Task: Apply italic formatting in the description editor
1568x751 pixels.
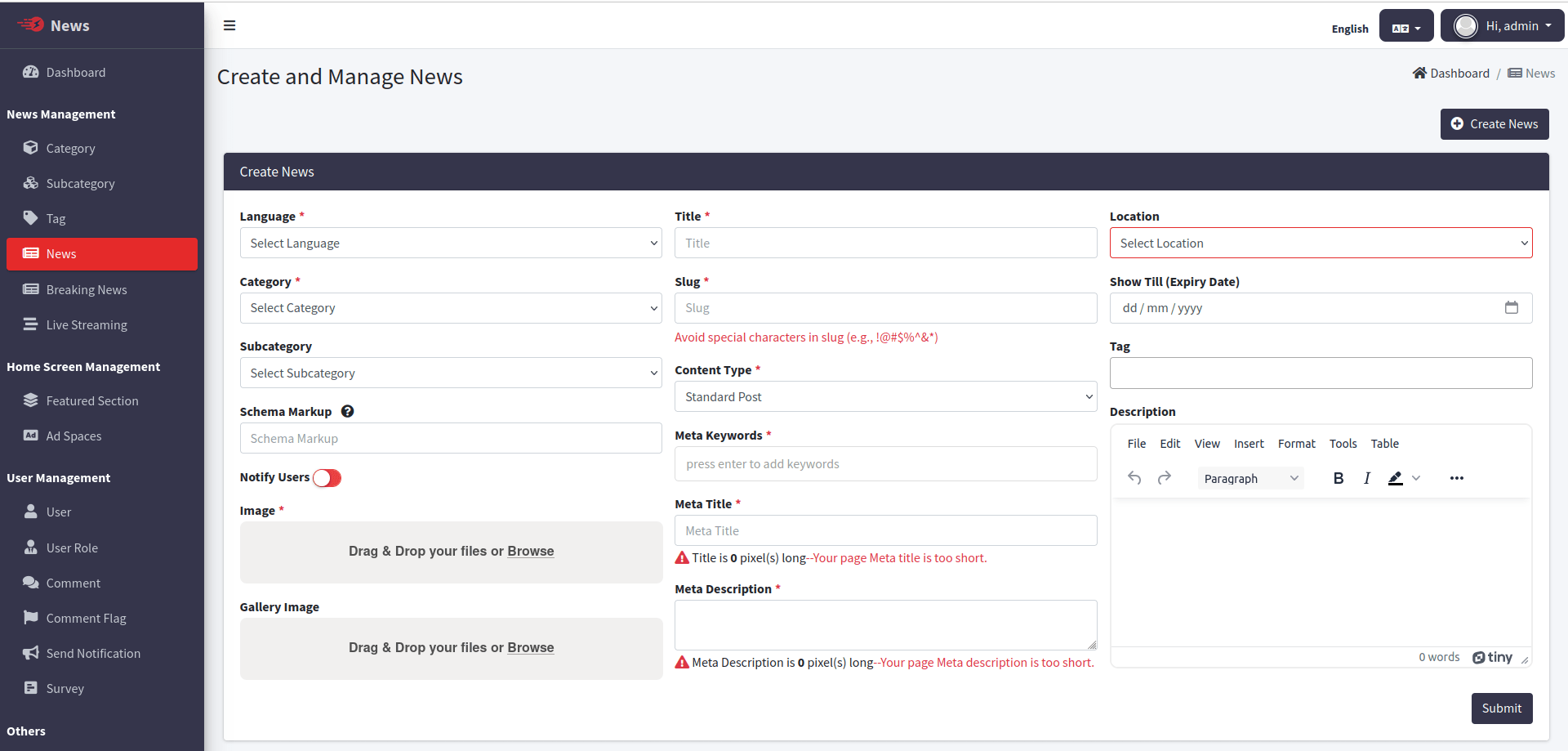Action: (1366, 478)
